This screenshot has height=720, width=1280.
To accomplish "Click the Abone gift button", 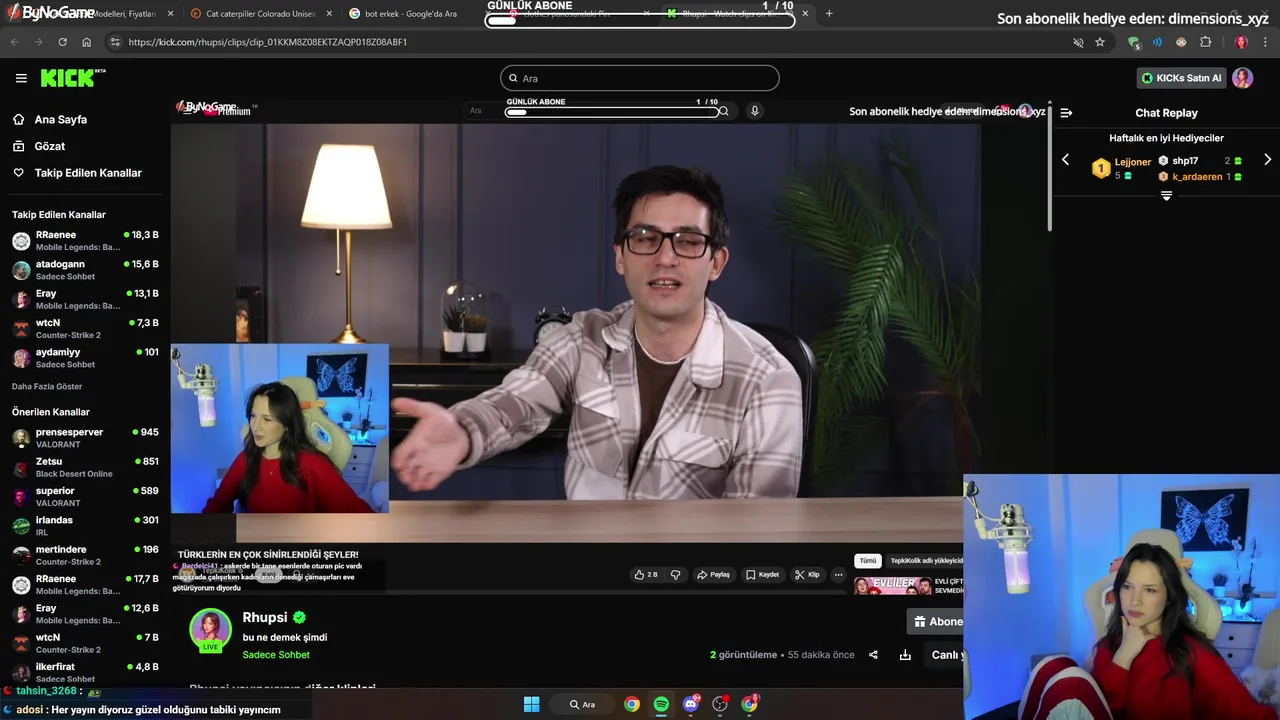I will click(x=936, y=622).
